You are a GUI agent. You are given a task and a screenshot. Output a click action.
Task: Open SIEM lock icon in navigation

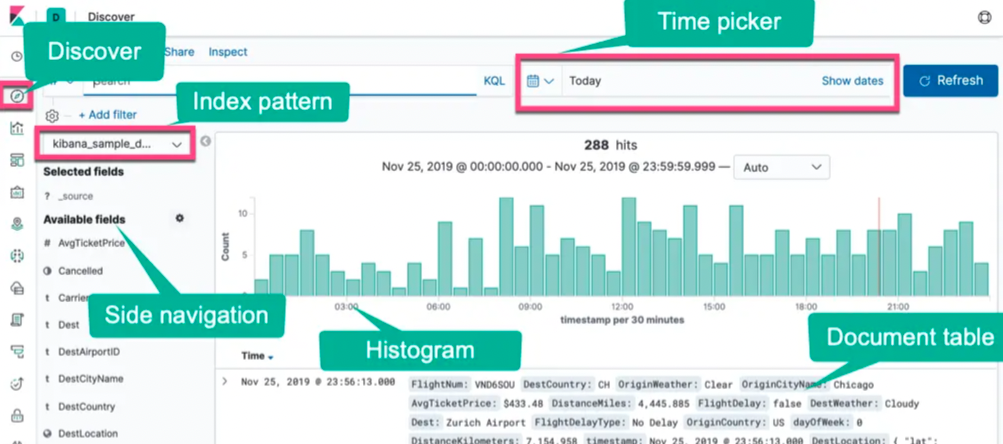(17, 415)
